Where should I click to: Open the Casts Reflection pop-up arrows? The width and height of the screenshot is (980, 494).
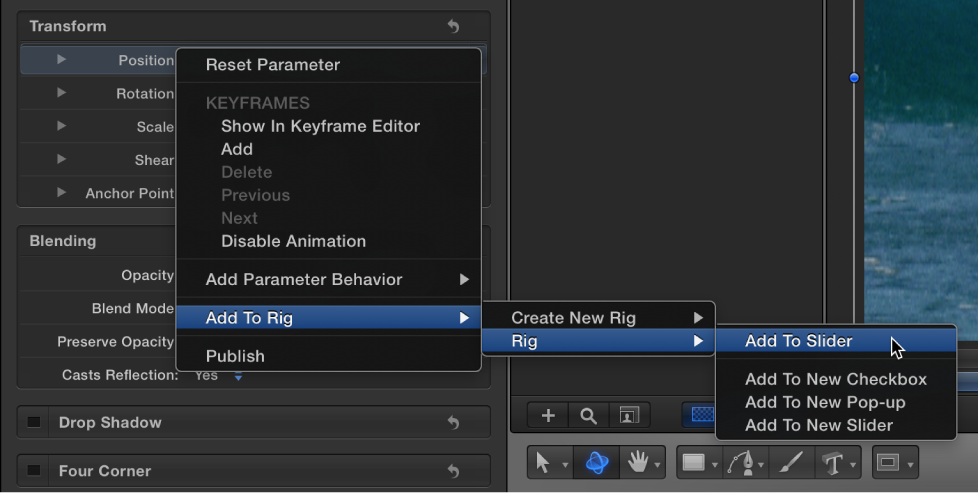pos(238,376)
